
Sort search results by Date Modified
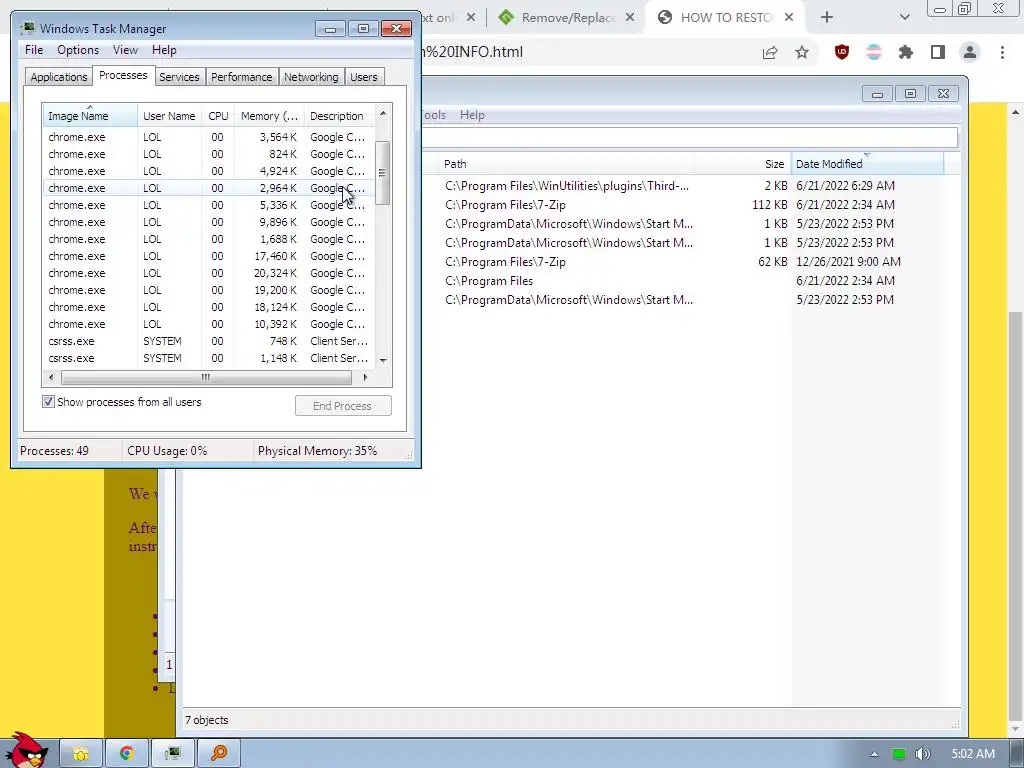pos(867,164)
